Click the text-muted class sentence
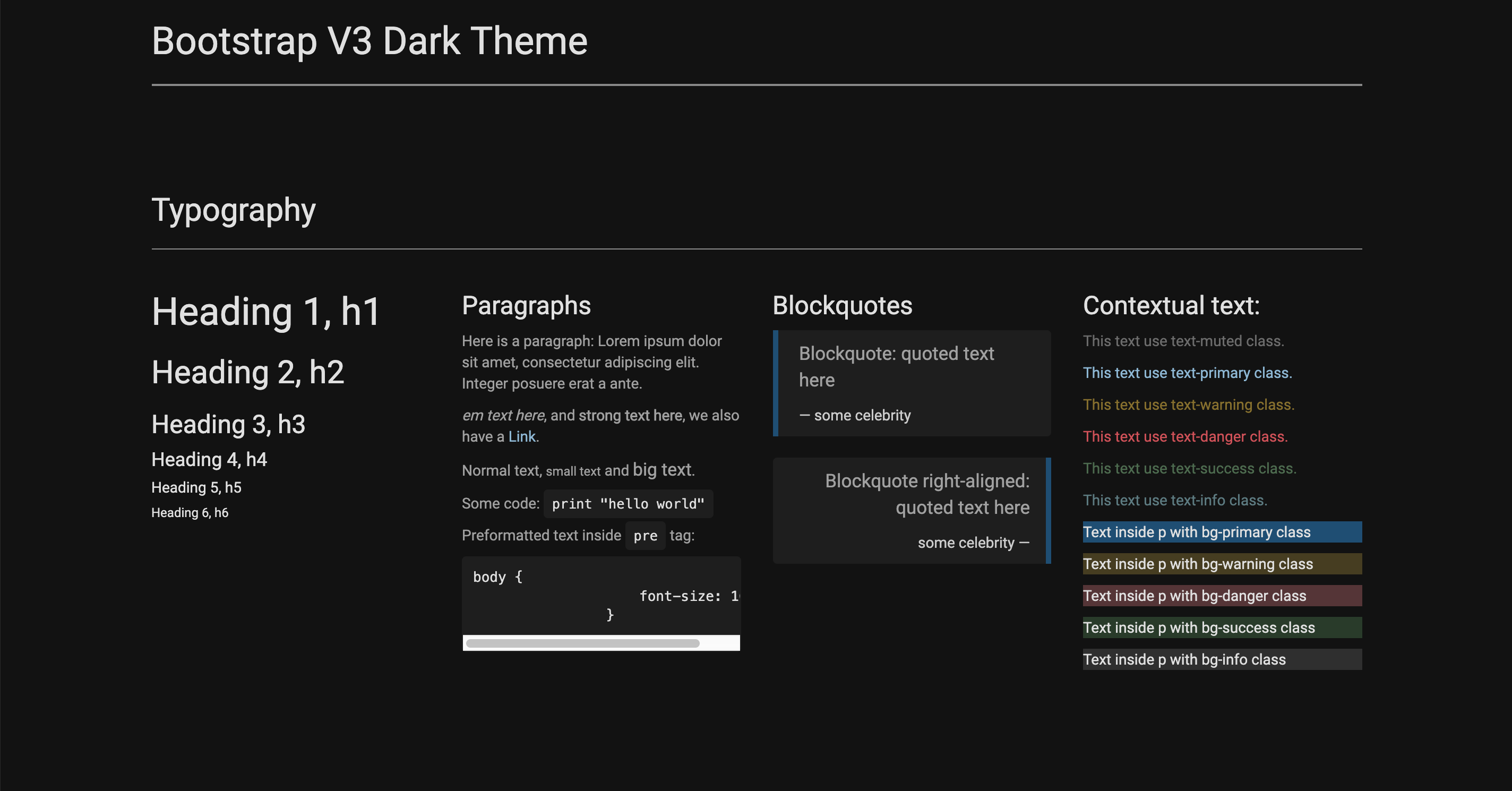This screenshot has height=791, width=1512. tap(1183, 341)
